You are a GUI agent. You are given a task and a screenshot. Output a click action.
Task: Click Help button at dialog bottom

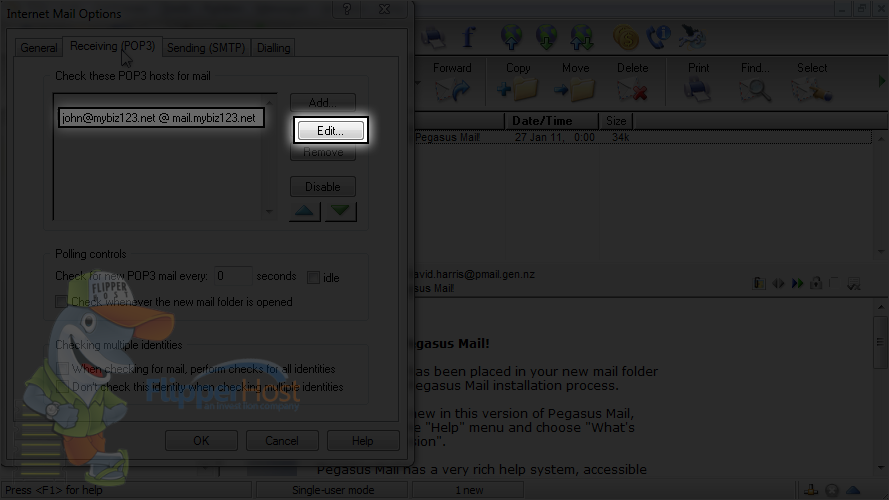363,440
